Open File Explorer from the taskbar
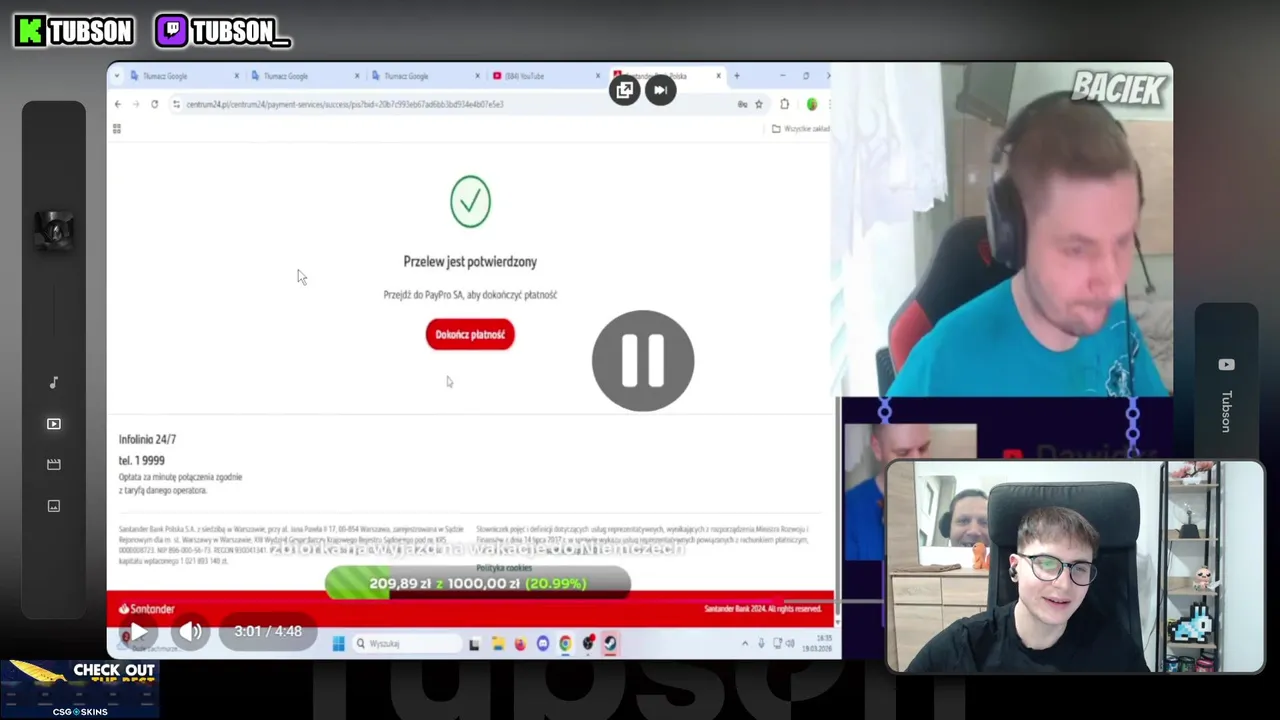 497,644
